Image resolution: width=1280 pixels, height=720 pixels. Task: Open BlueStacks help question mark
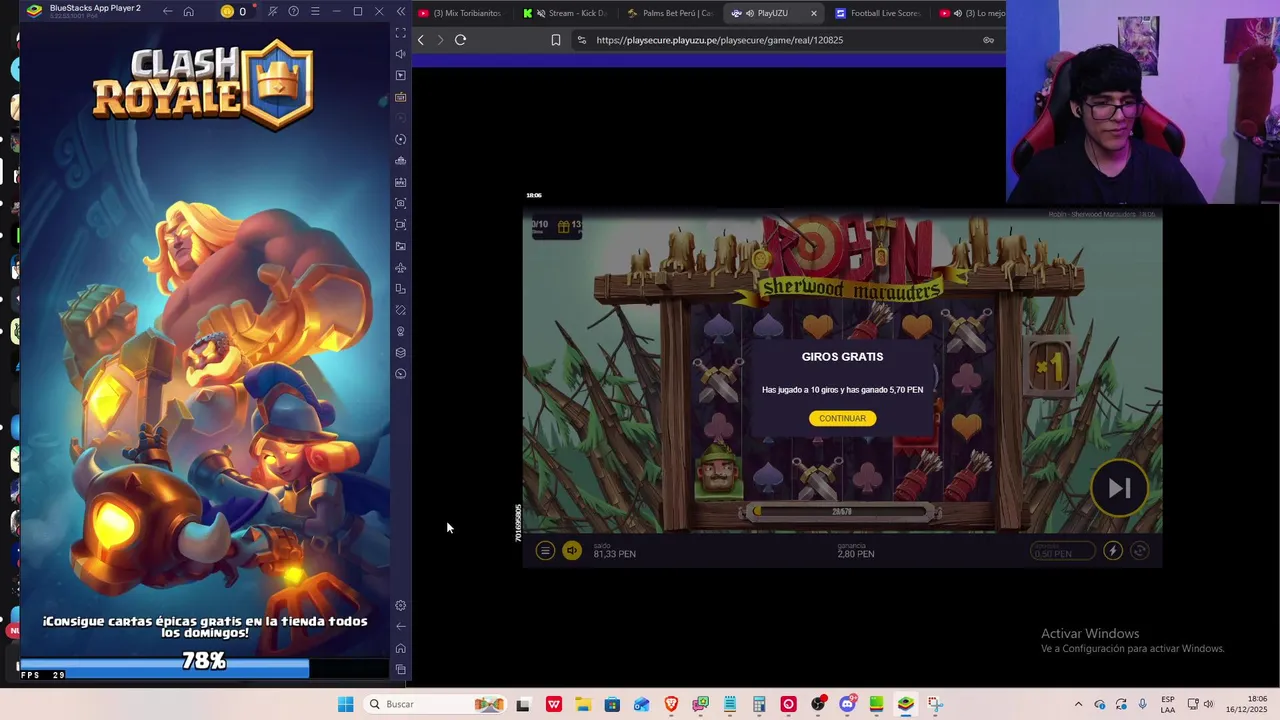pyautogui.click(x=293, y=11)
